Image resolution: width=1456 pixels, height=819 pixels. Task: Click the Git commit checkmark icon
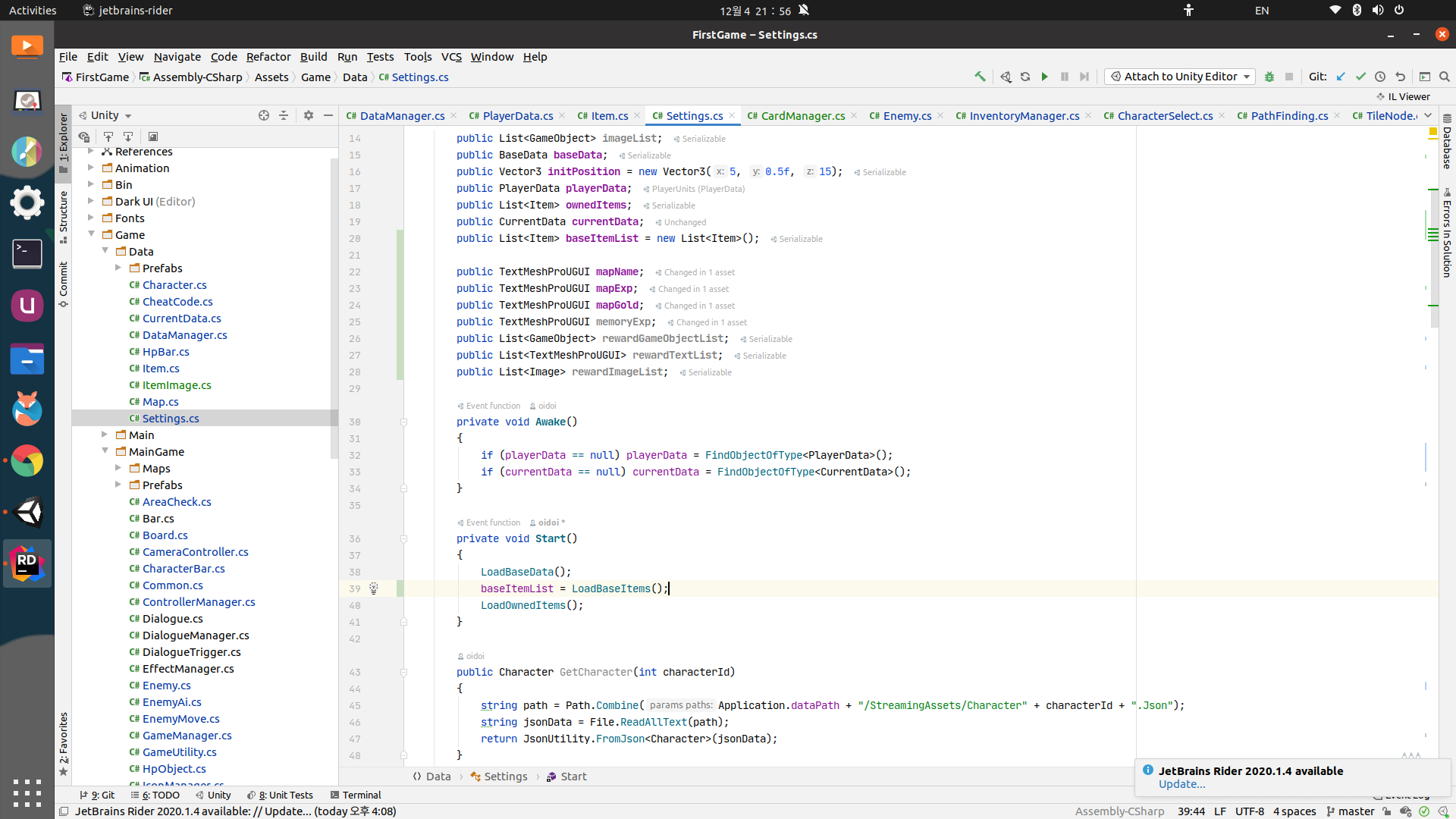coord(1360,77)
